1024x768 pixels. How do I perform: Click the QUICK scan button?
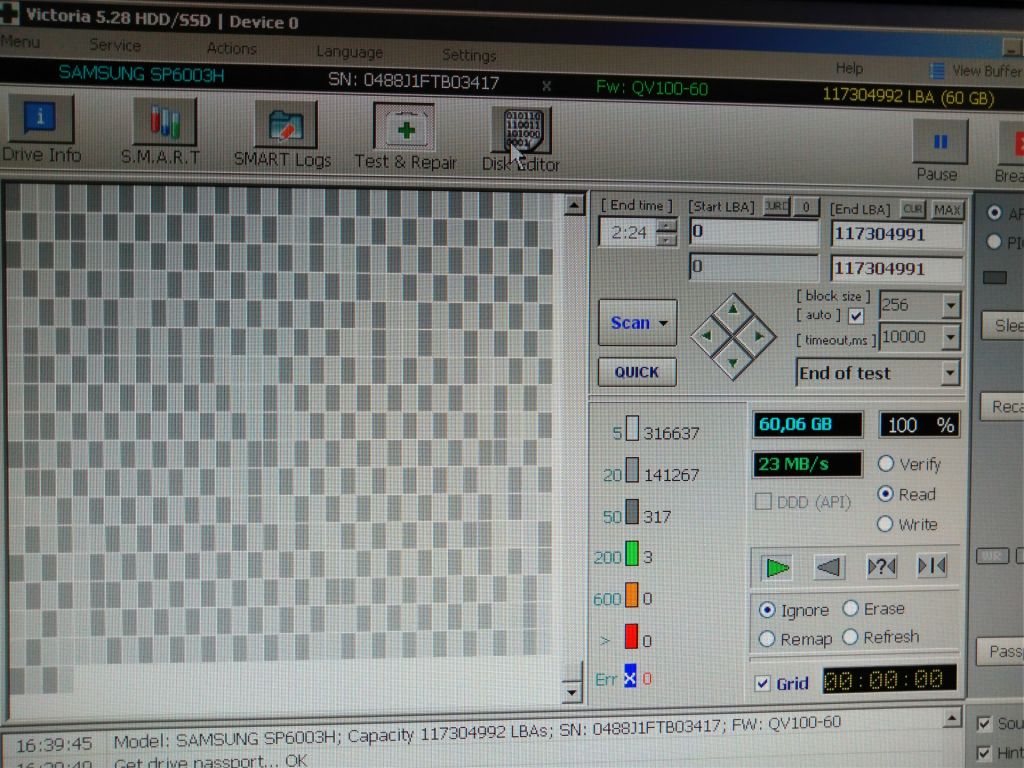tap(637, 372)
